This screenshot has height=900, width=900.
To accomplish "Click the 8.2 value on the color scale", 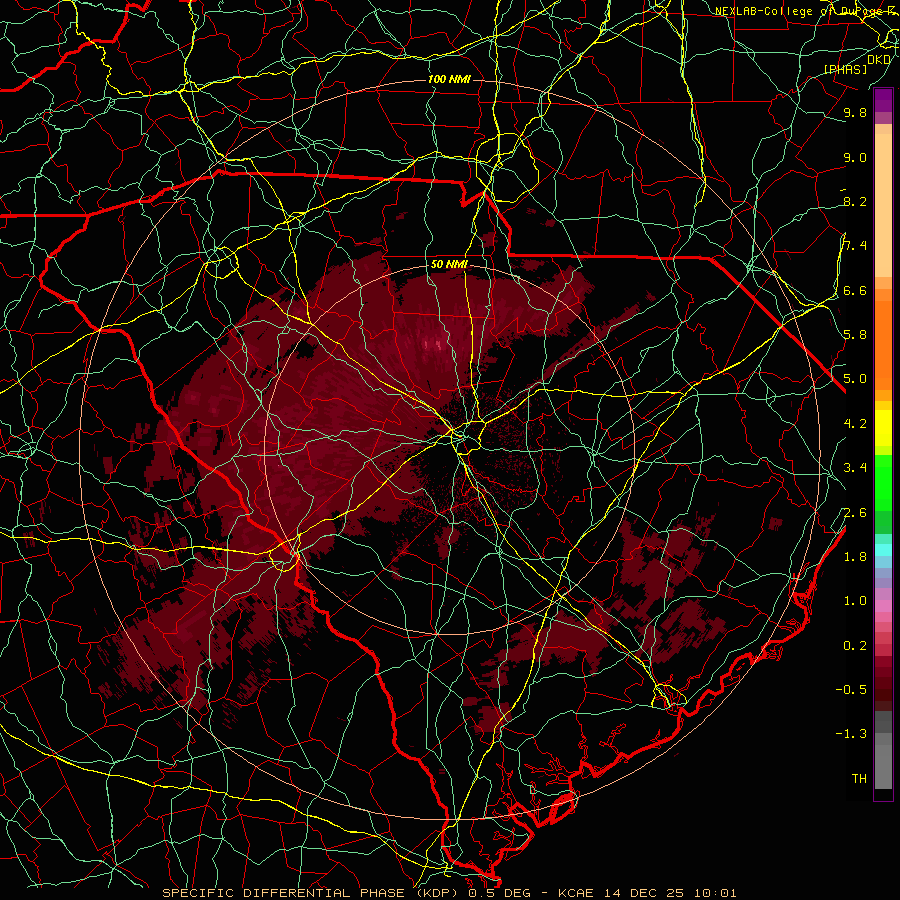I will tap(855, 201).
